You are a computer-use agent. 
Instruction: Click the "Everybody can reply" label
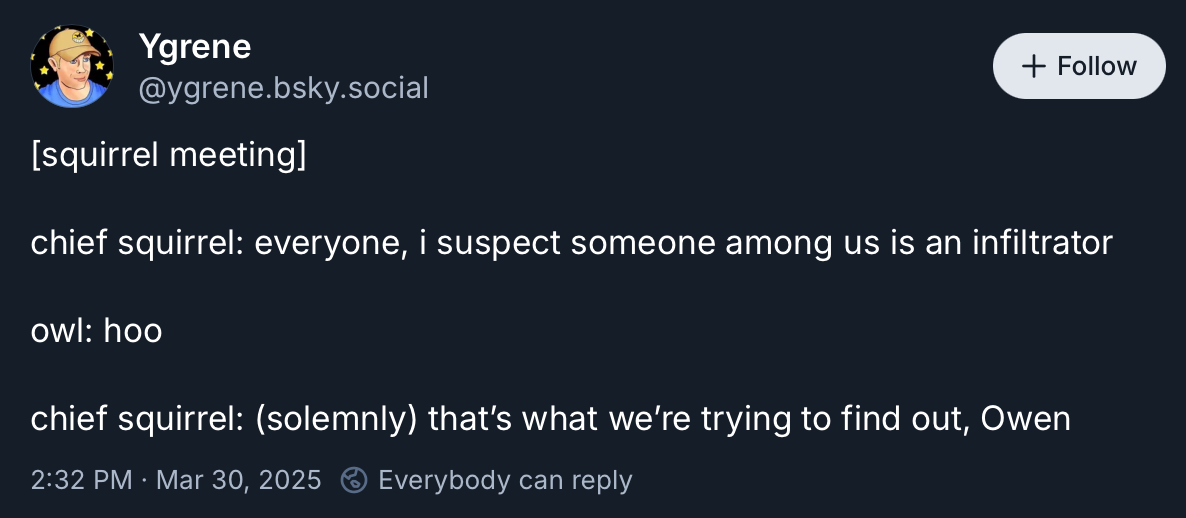point(505,480)
